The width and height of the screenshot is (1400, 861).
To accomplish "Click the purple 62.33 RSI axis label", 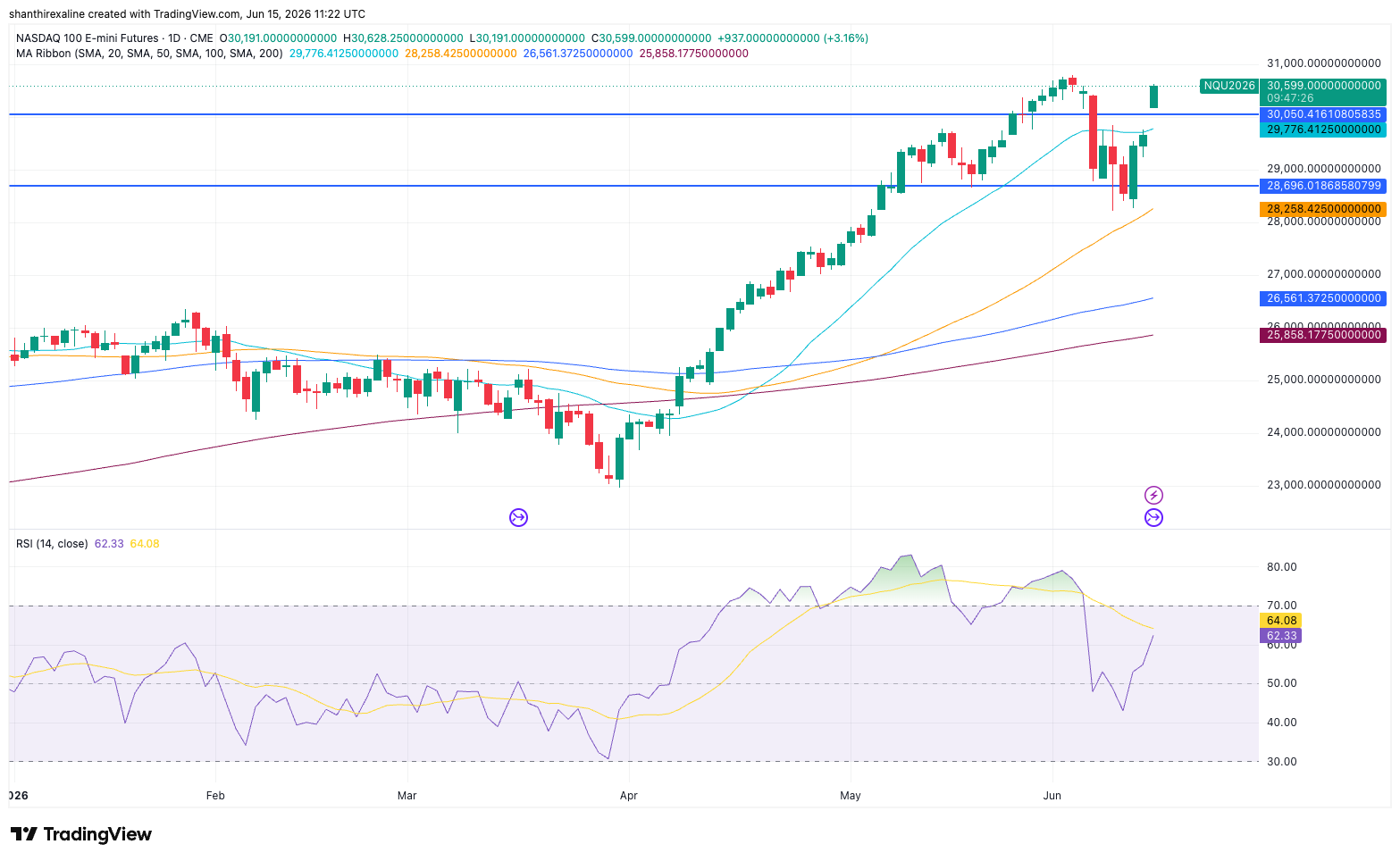I will 1281,636.
